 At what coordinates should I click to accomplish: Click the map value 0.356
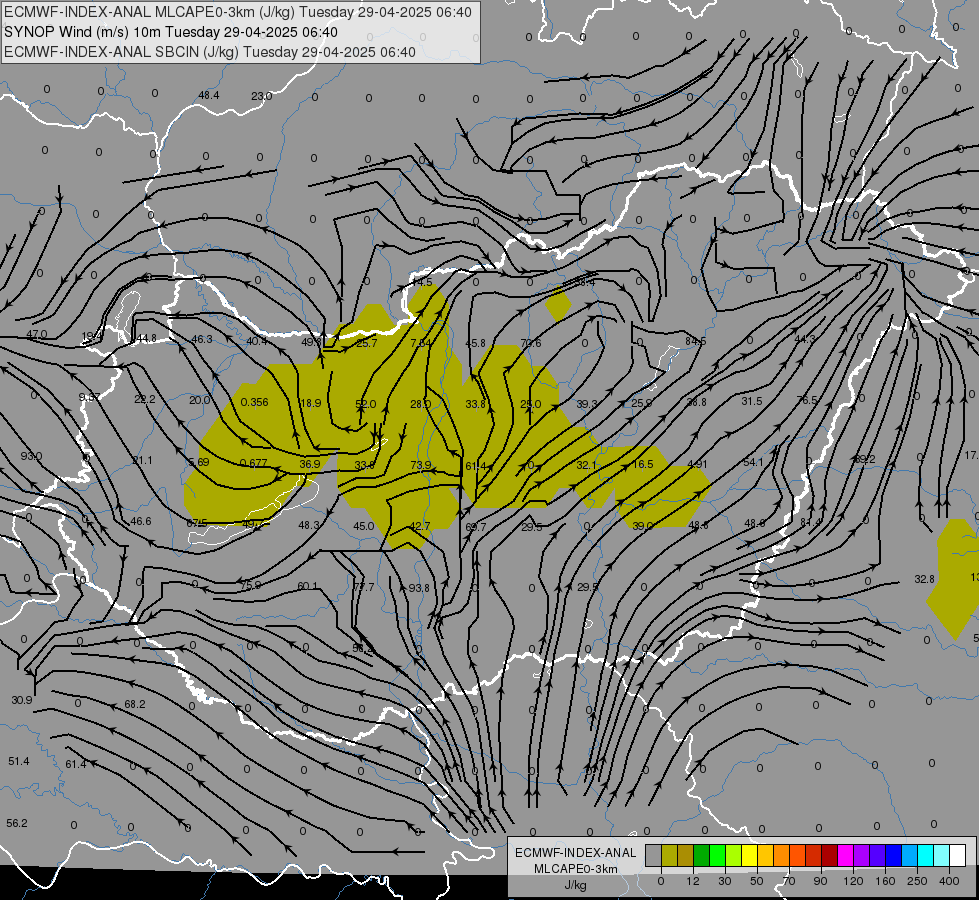click(254, 402)
